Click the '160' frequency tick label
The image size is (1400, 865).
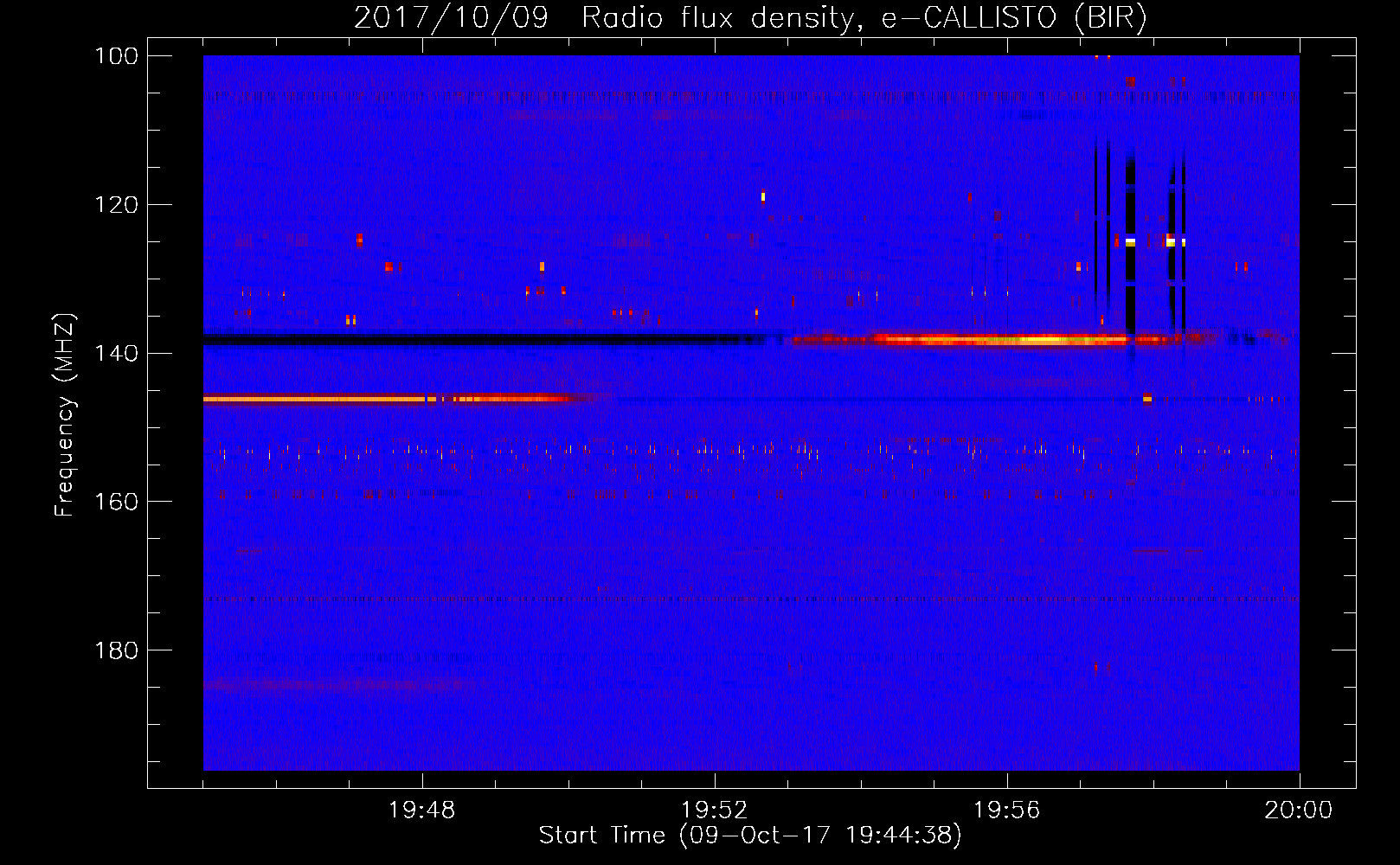[x=116, y=502]
